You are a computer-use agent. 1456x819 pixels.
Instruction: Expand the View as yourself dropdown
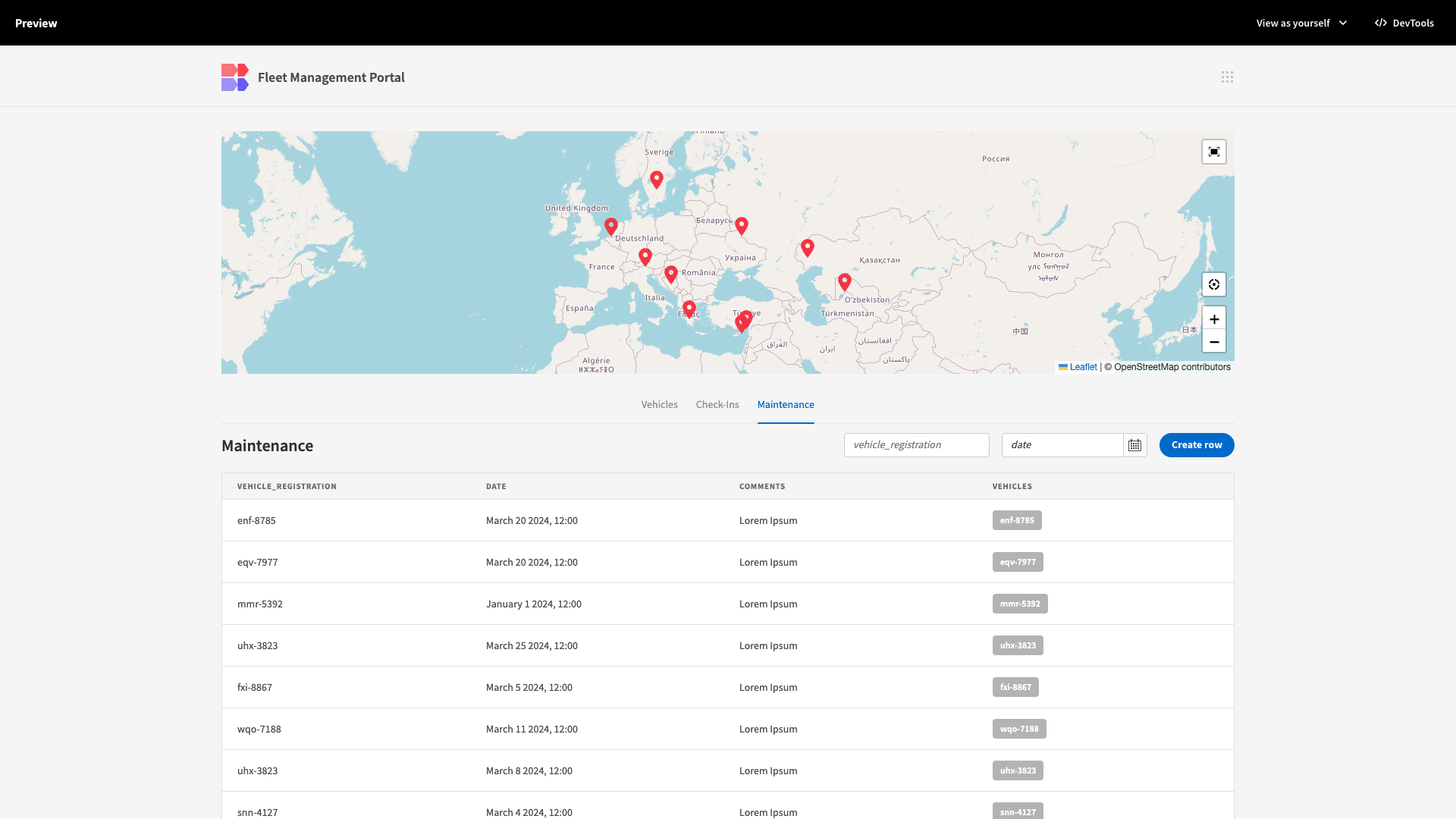coord(1301,23)
